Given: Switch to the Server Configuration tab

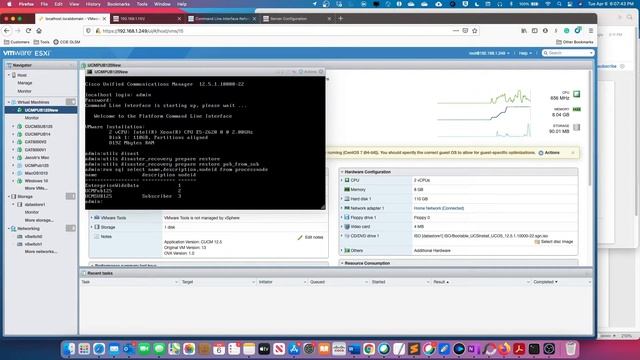Looking at the screenshot, I should (297, 18).
